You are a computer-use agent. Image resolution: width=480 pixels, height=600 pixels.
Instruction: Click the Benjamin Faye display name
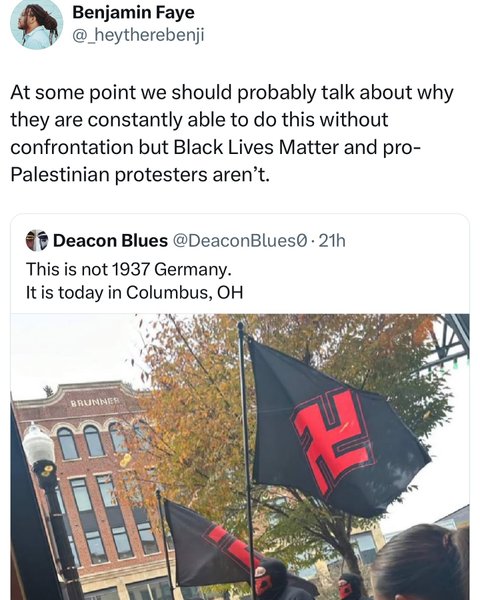tap(134, 13)
